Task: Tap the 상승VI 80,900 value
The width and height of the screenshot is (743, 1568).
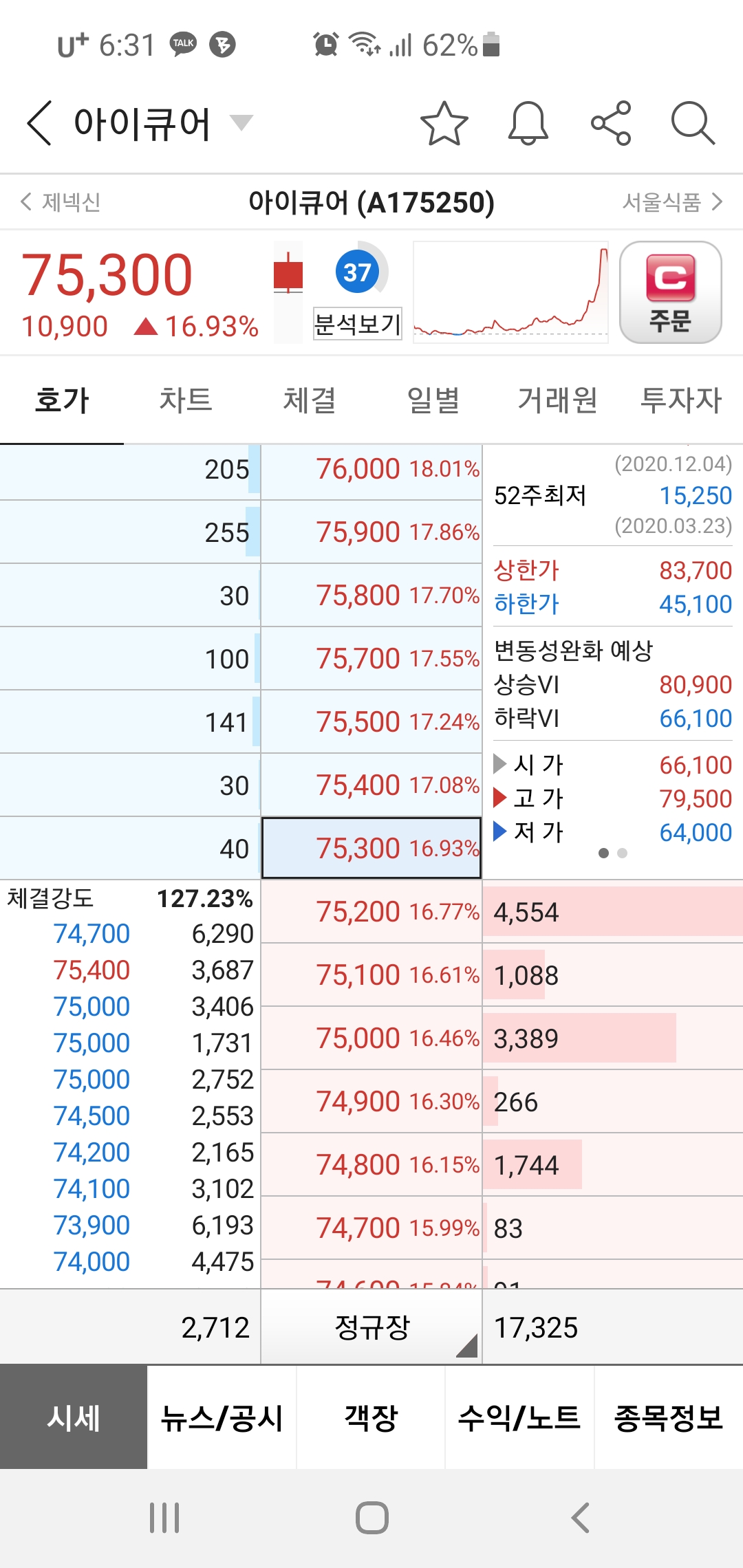Action: [x=696, y=685]
